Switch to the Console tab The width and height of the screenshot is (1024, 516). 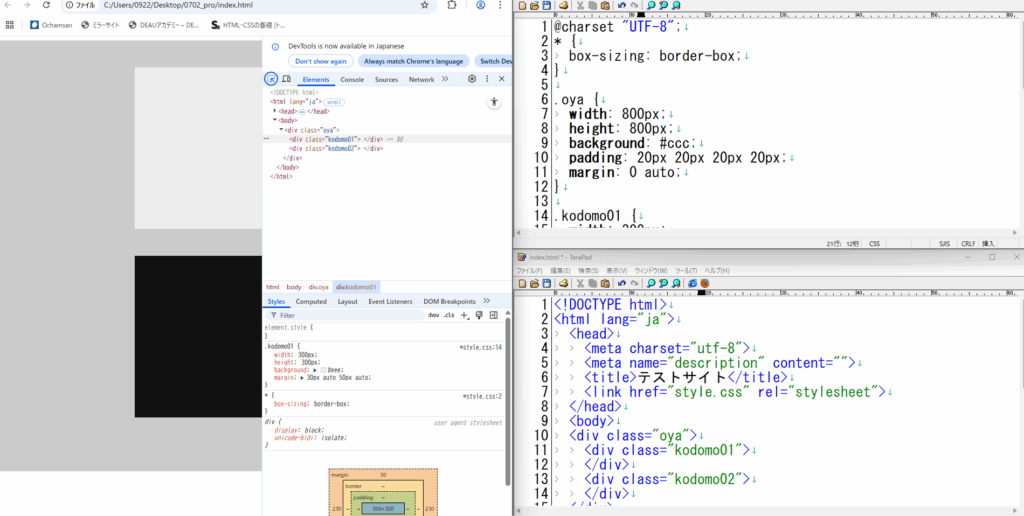(352, 79)
